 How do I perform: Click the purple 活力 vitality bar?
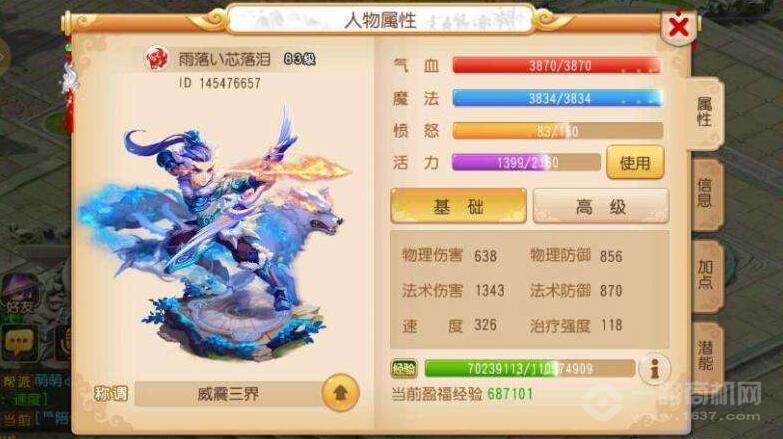pyautogui.click(x=526, y=162)
